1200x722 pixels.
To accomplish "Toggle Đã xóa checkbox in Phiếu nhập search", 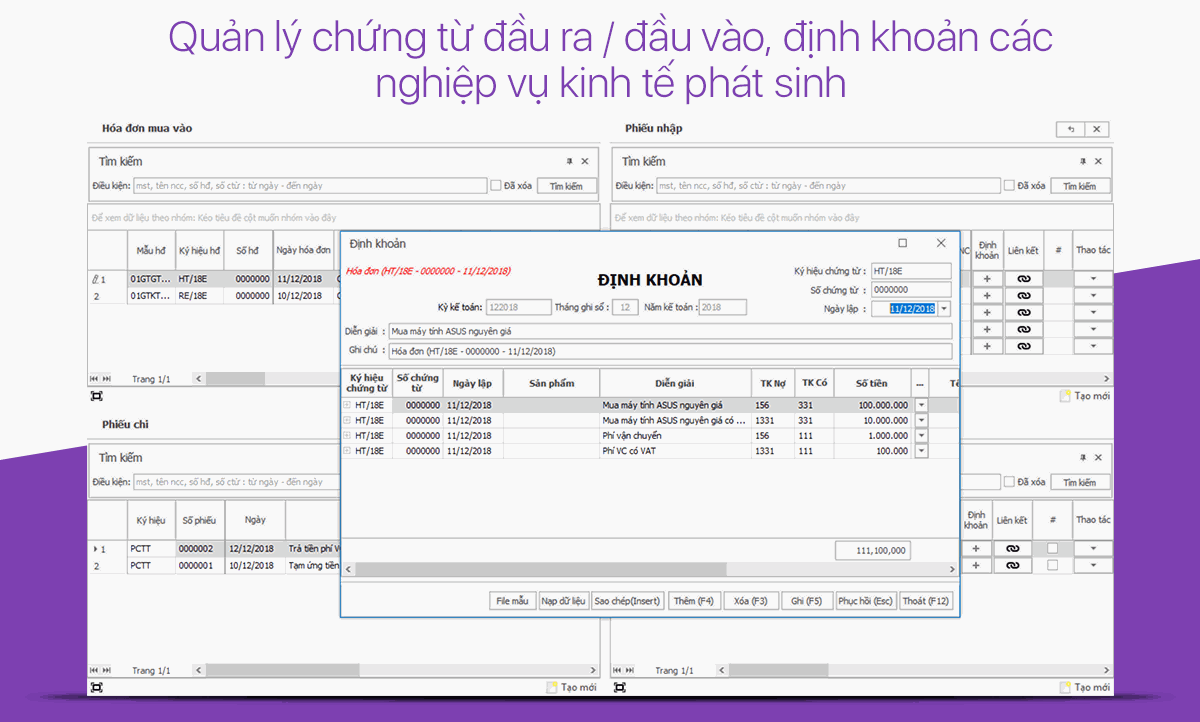I will (x=1009, y=186).
